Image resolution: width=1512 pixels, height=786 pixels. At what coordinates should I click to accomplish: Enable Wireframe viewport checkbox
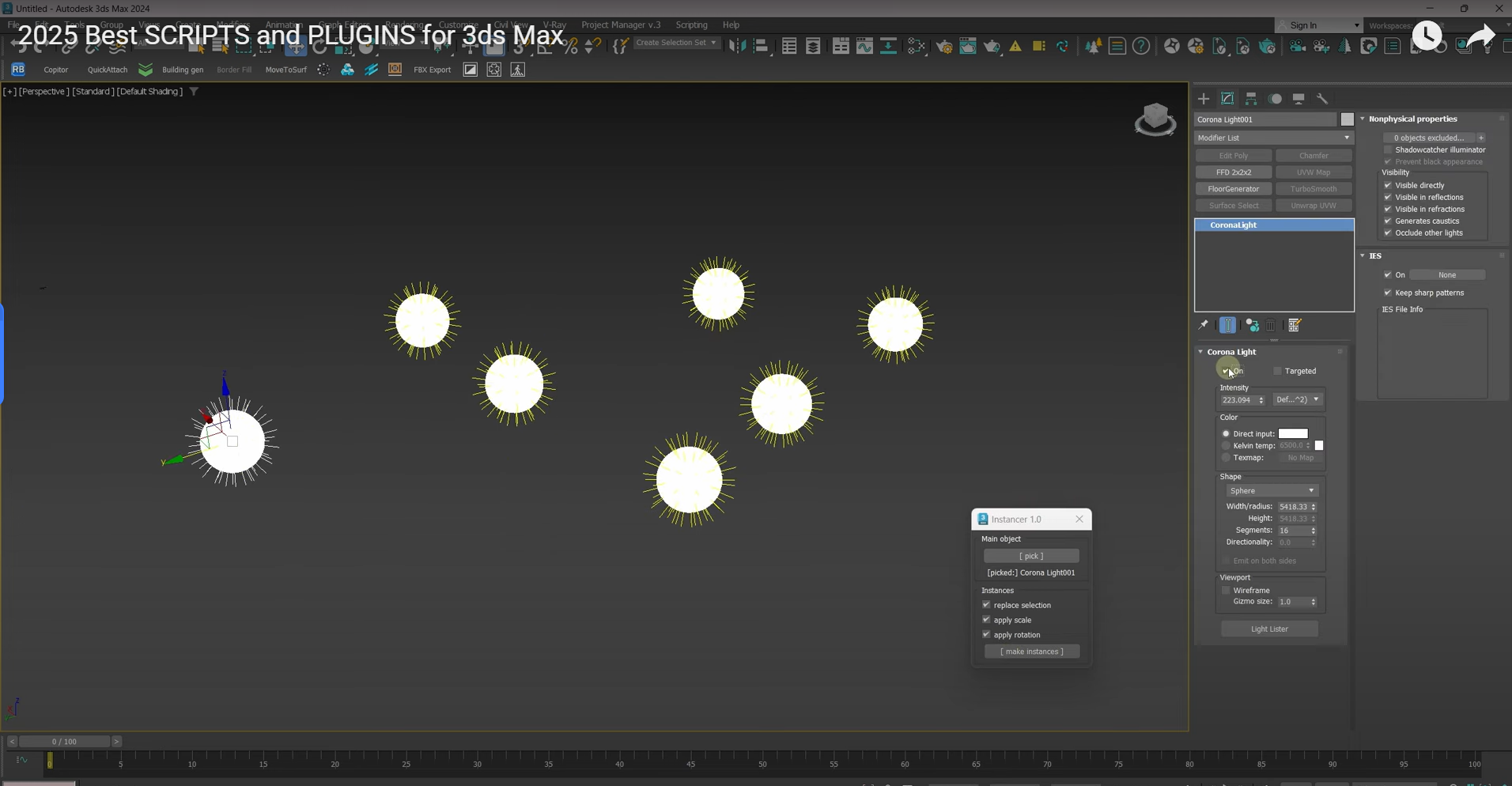(1227, 590)
